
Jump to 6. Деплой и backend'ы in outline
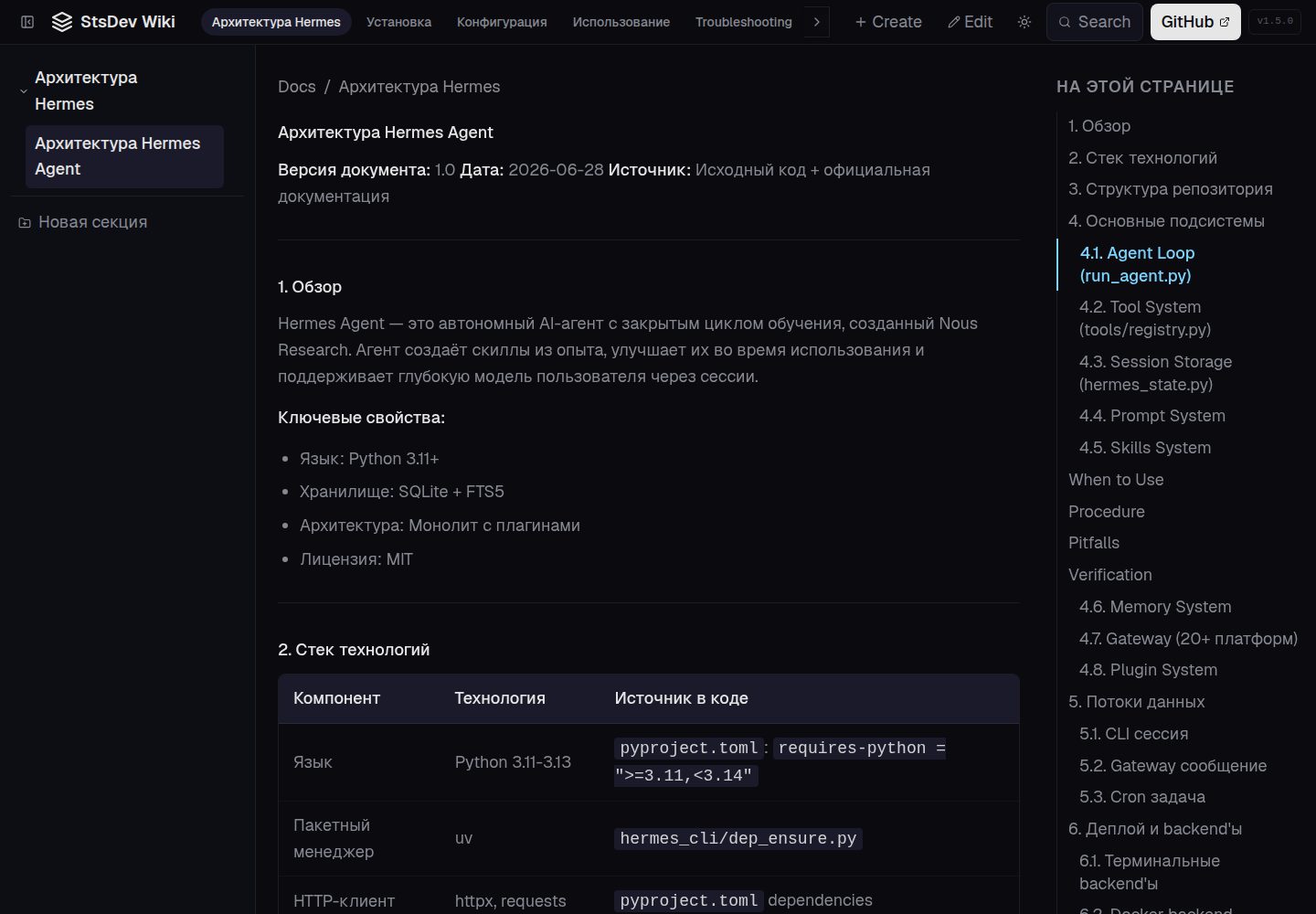coord(1155,829)
